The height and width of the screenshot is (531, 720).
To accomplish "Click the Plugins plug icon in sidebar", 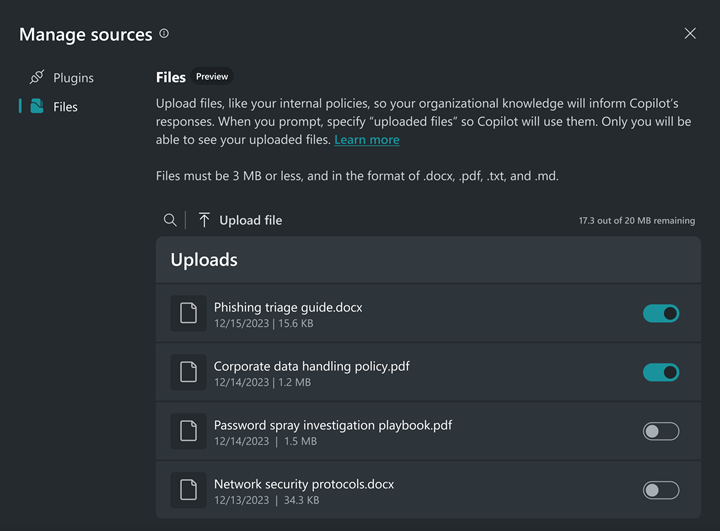I will 37,77.
